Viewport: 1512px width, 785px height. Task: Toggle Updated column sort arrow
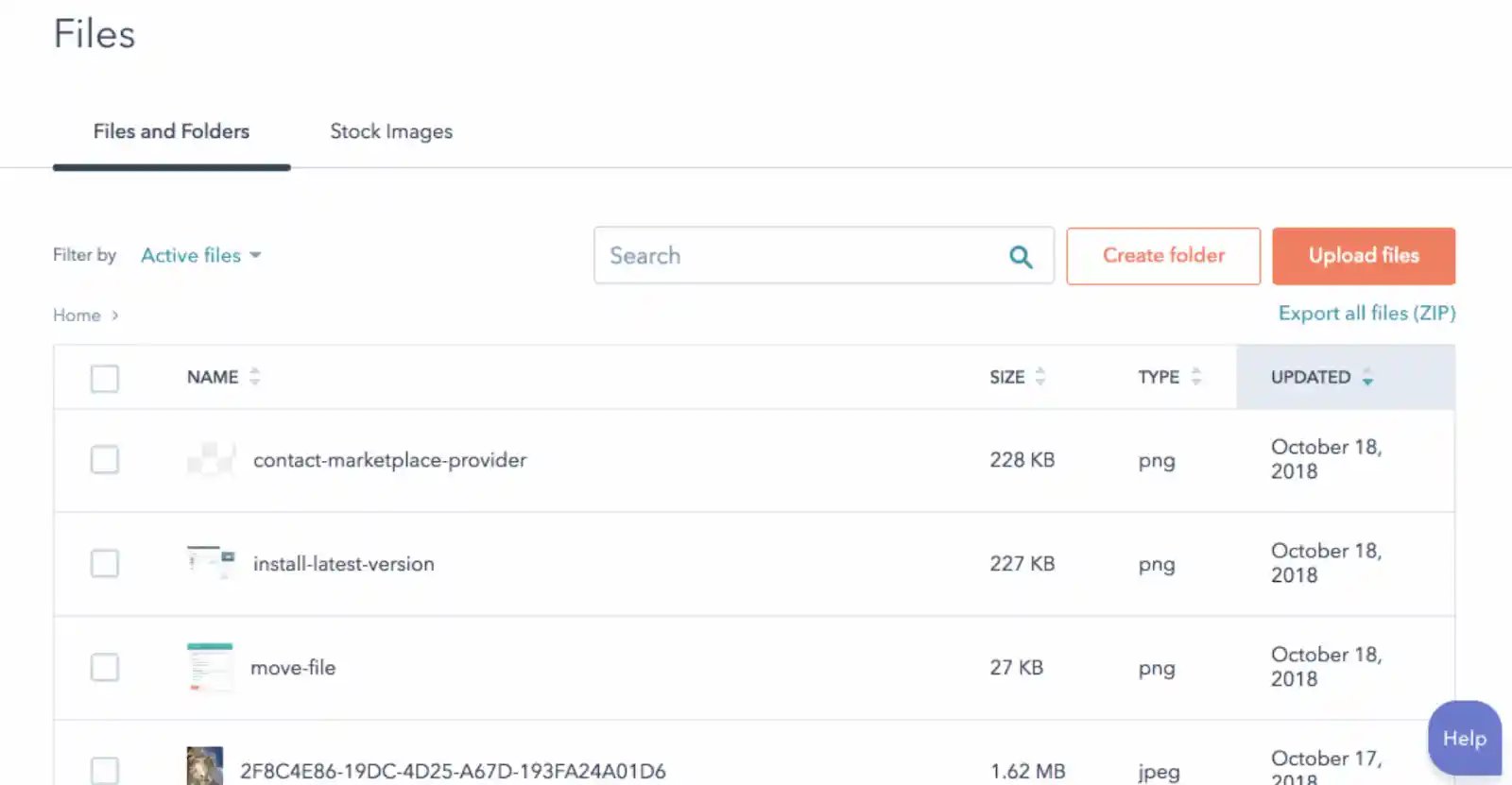click(x=1366, y=378)
